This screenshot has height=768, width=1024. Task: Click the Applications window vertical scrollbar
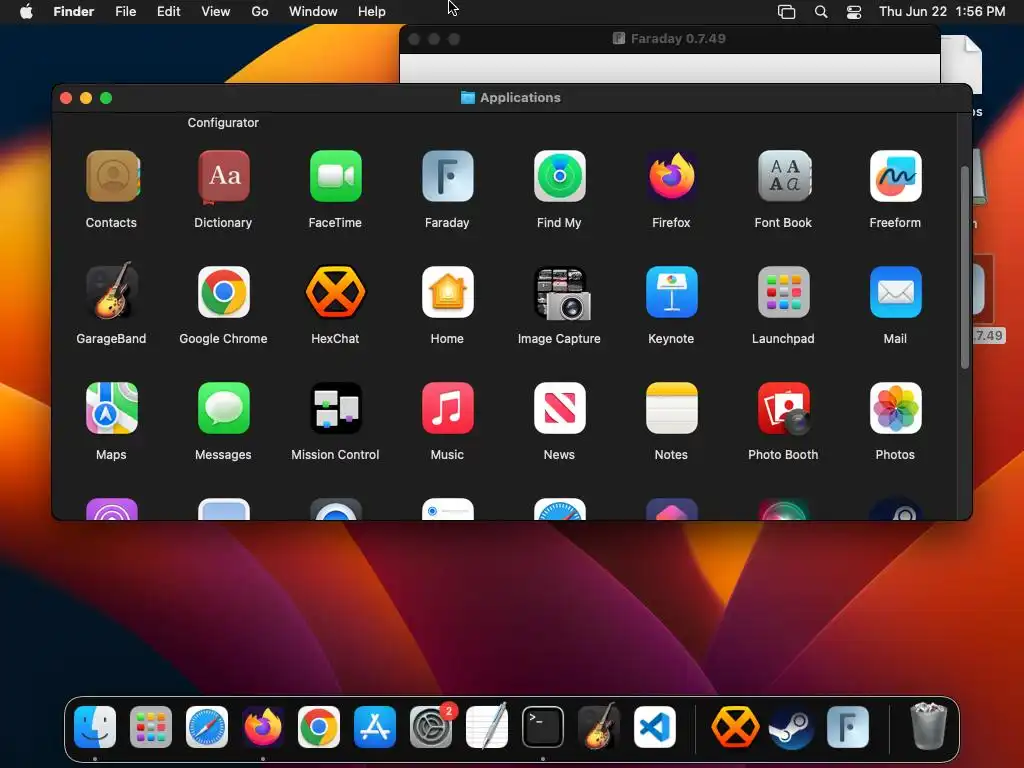pos(965,268)
